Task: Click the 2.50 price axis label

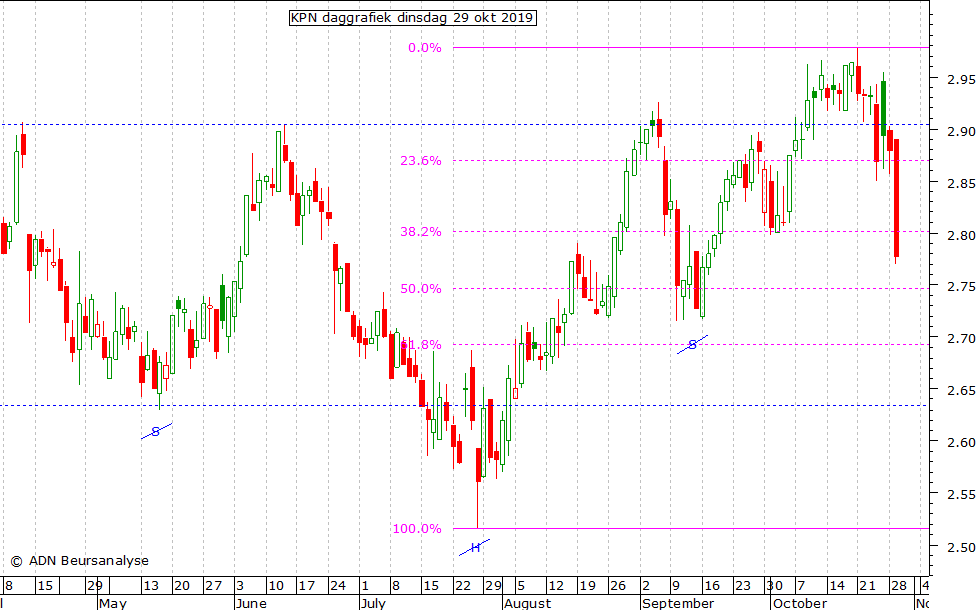Action: [x=961, y=547]
